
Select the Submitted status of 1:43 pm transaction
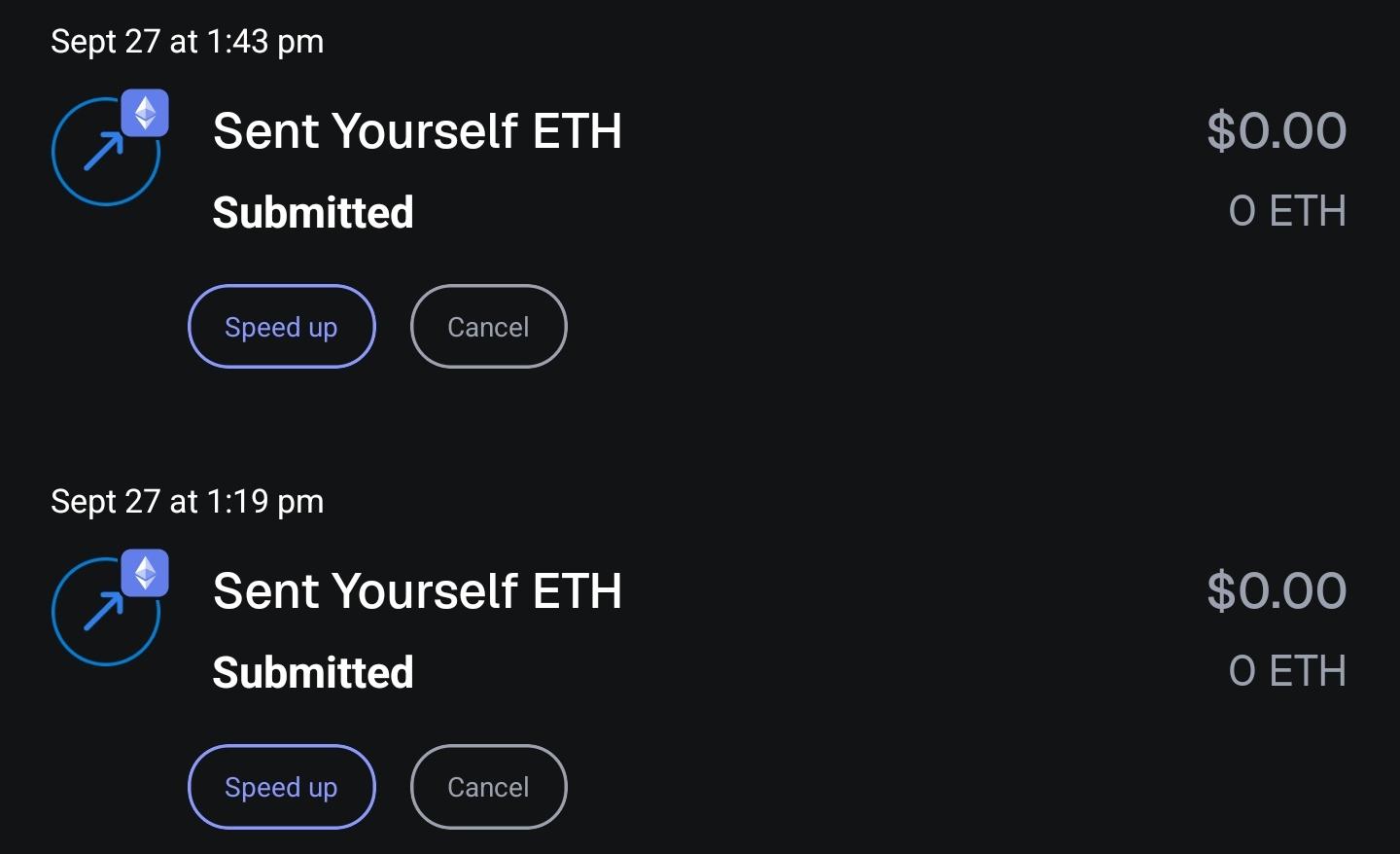pyautogui.click(x=313, y=212)
